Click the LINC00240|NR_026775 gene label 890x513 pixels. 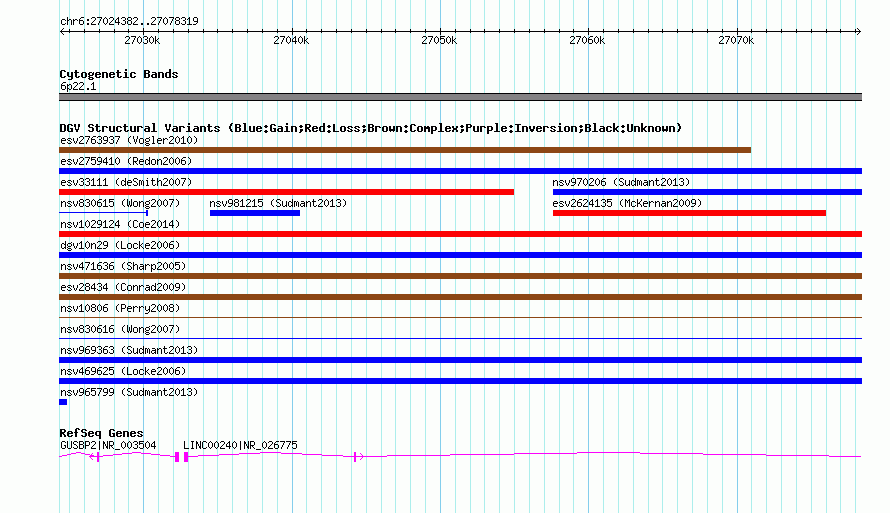click(x=240, y=445)
